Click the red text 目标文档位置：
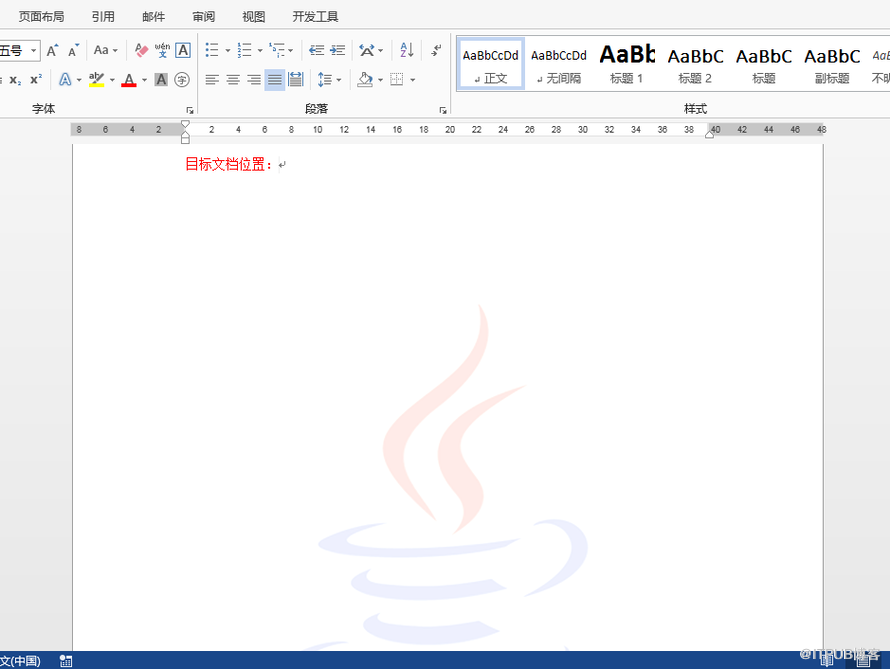Viewport: 890px width, 669px height. 229,165
